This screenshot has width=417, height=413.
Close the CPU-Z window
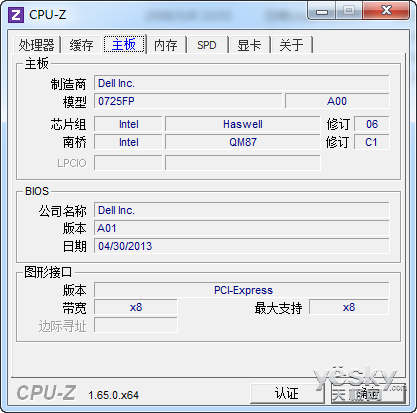(x=386, y=11)
